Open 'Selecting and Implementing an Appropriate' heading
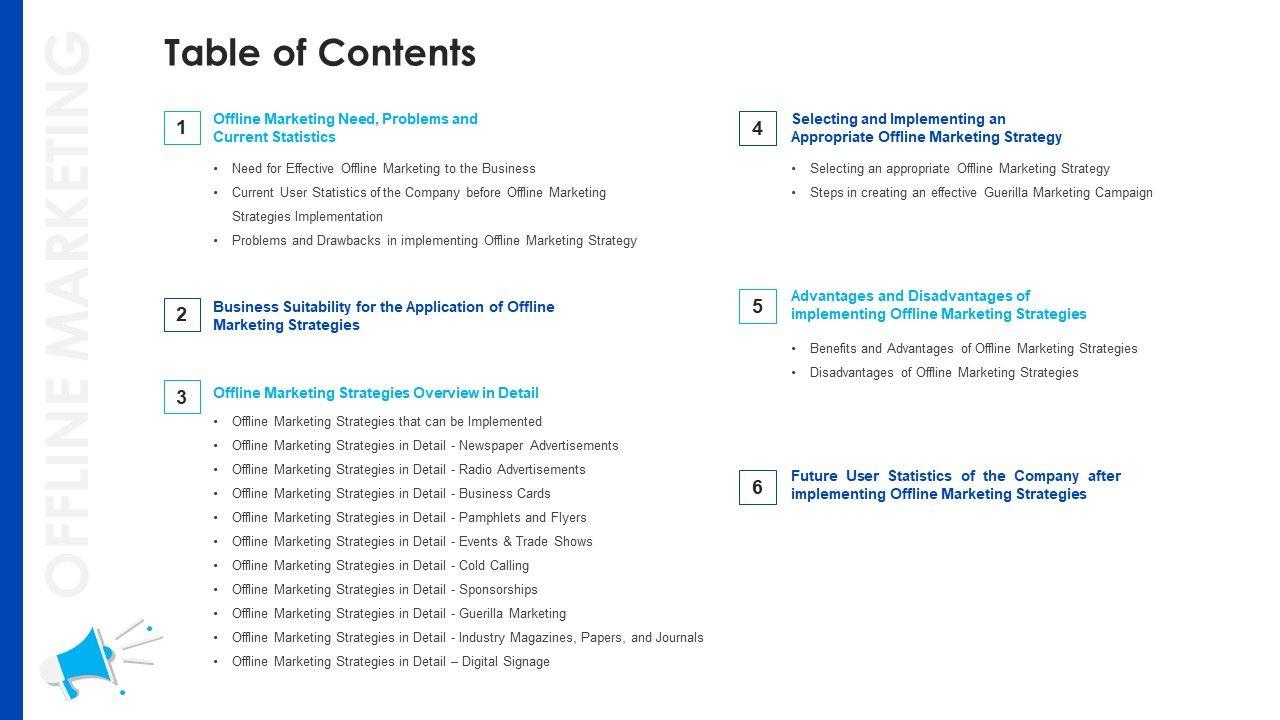This screenshot has height=720, width=1280. pyautogui.click(x=926, y=128)
